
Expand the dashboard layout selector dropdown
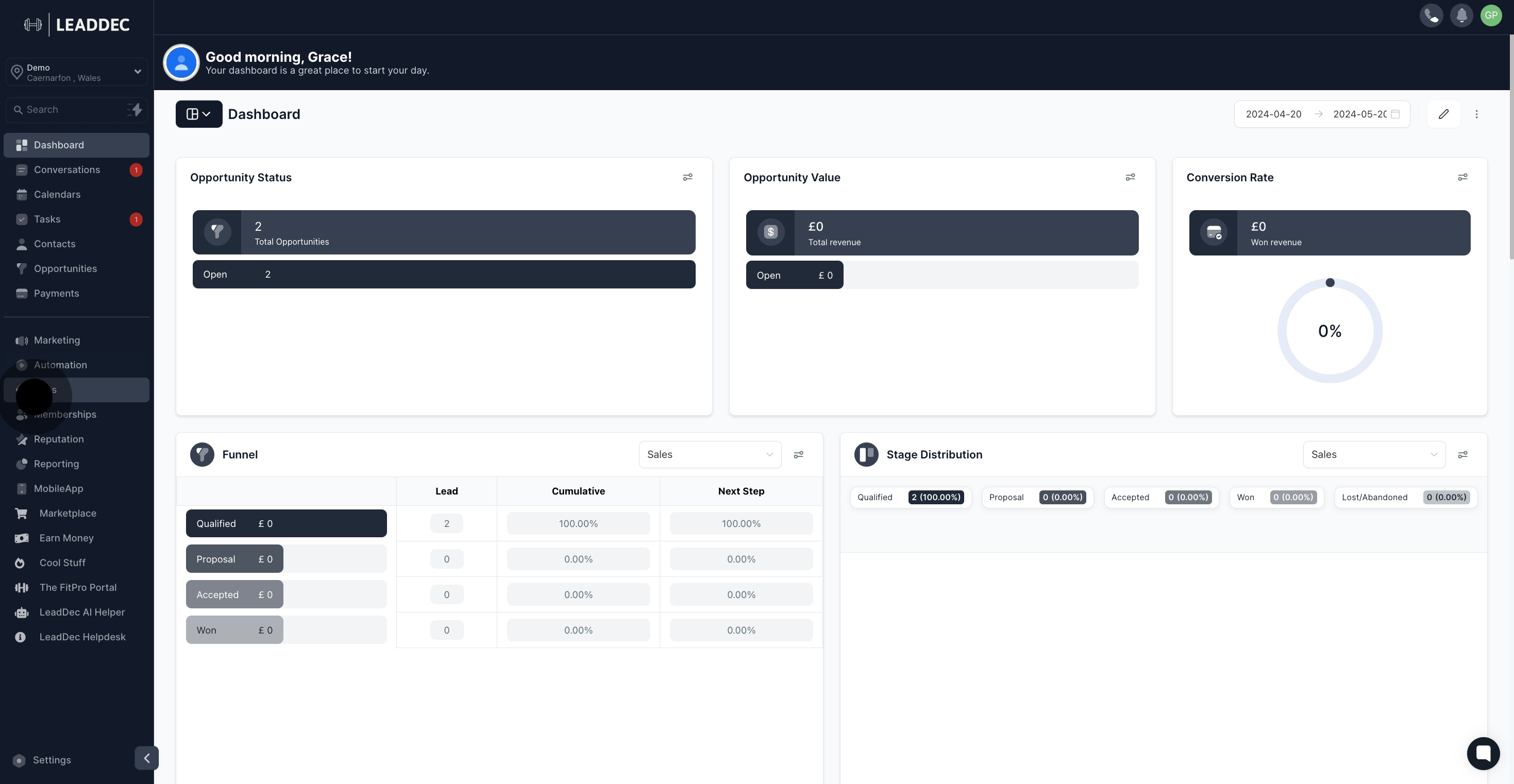point(198,114)
